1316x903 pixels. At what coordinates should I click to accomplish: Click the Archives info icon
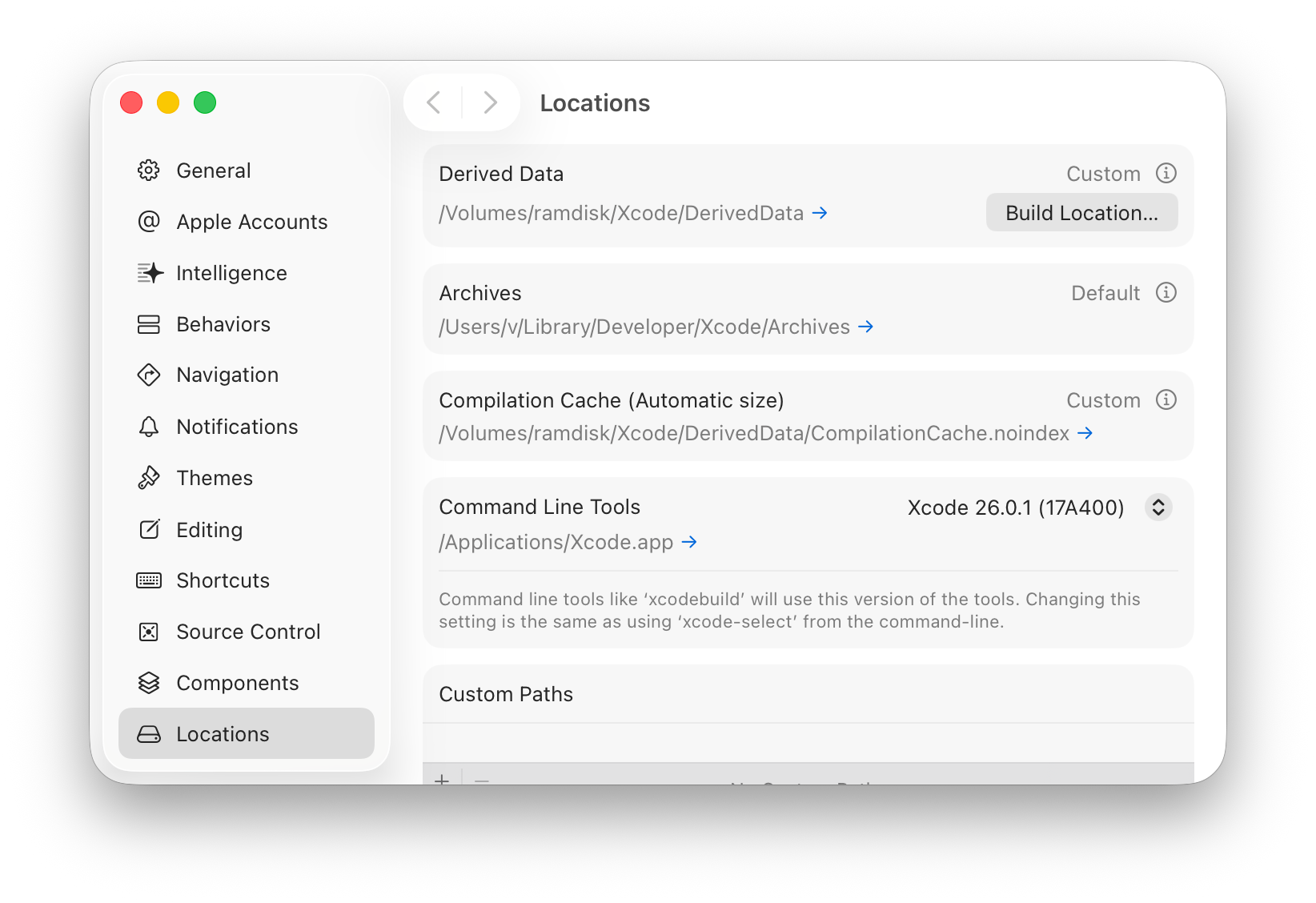pos(1166,292)
